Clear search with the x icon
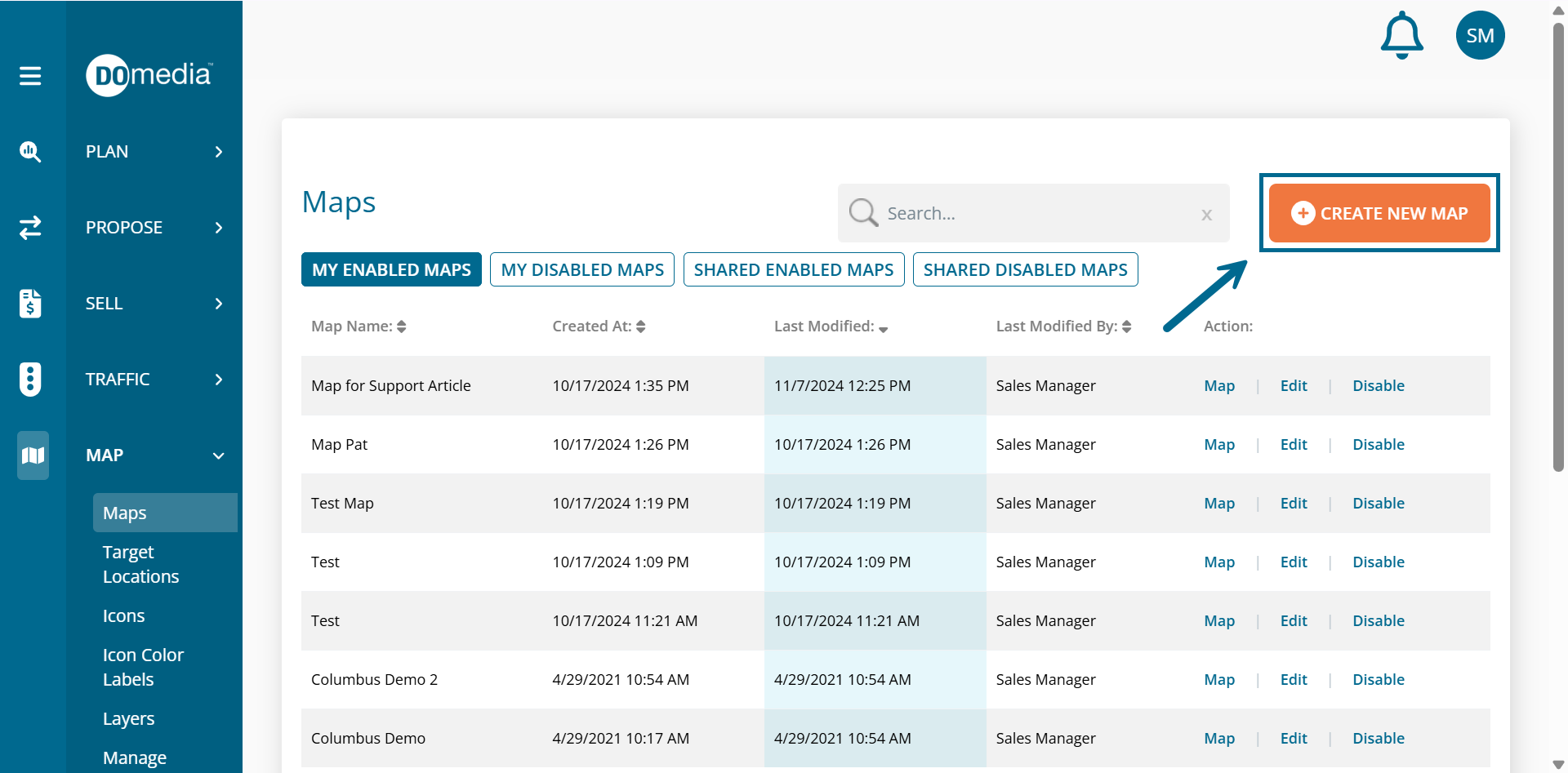 1206,215
